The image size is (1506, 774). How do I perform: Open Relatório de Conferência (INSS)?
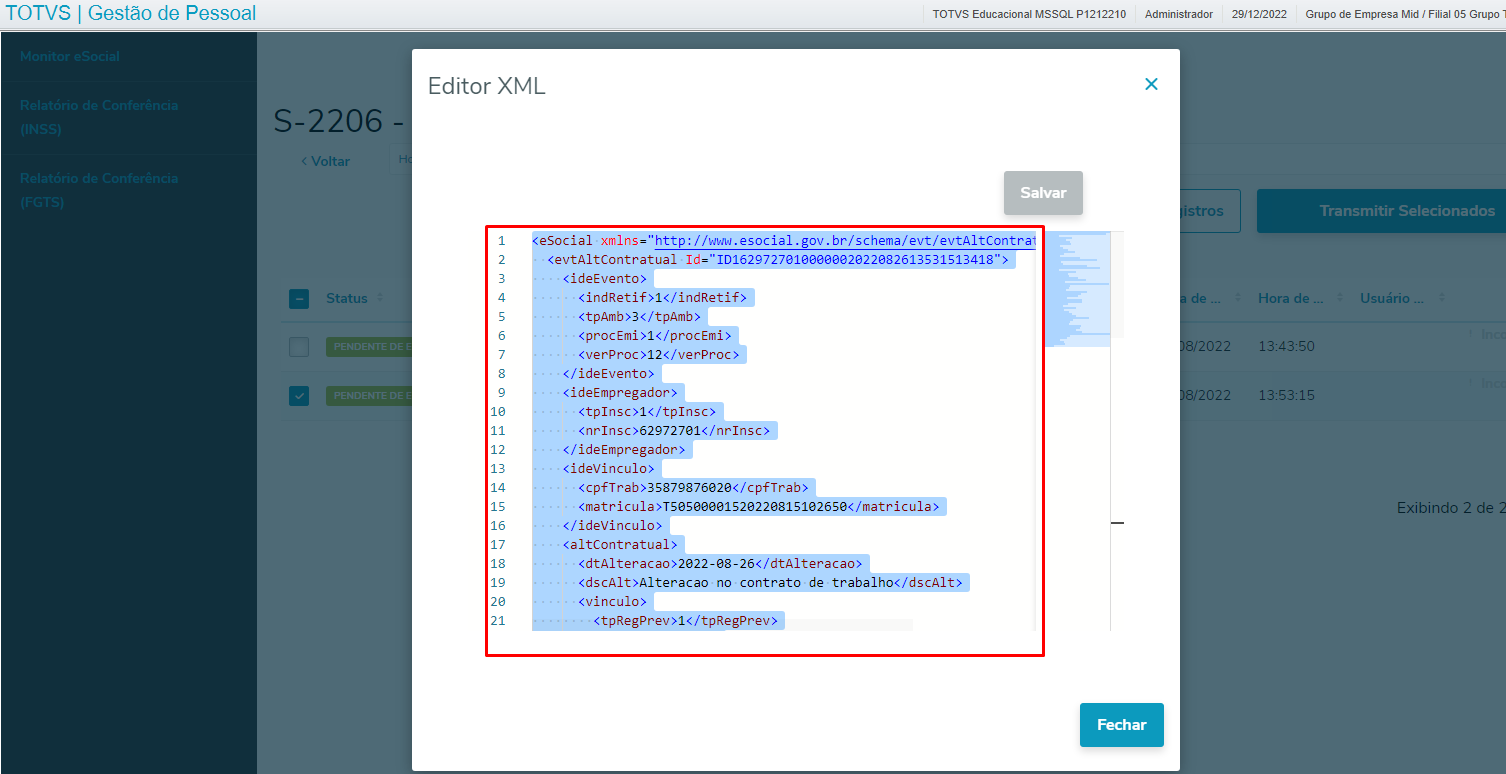tap(99, 117)
